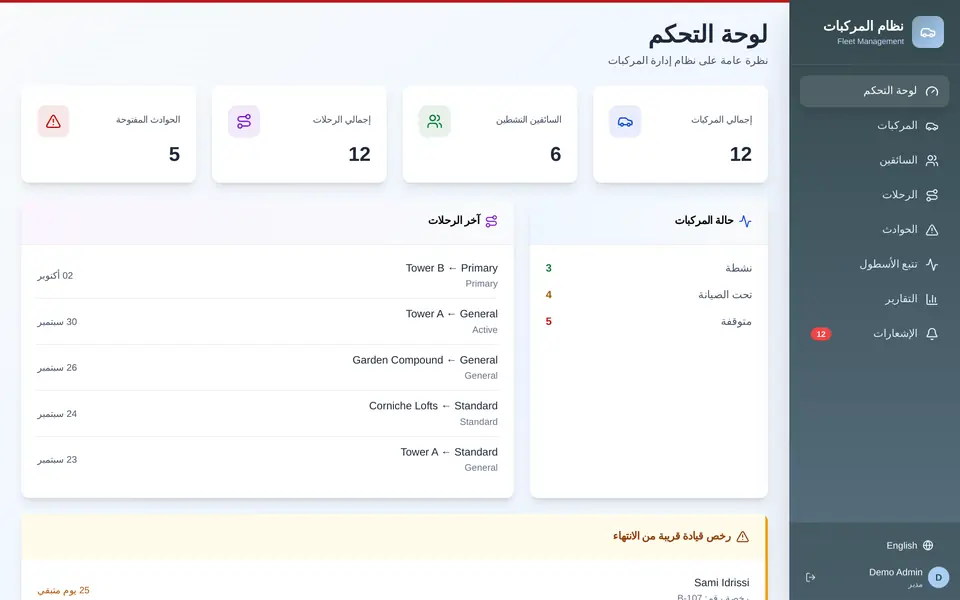Viewport: 960px width, 600px height.
Task: Click the fleet tracking pulse icon in sidebar
Action: tap(932, 264)
